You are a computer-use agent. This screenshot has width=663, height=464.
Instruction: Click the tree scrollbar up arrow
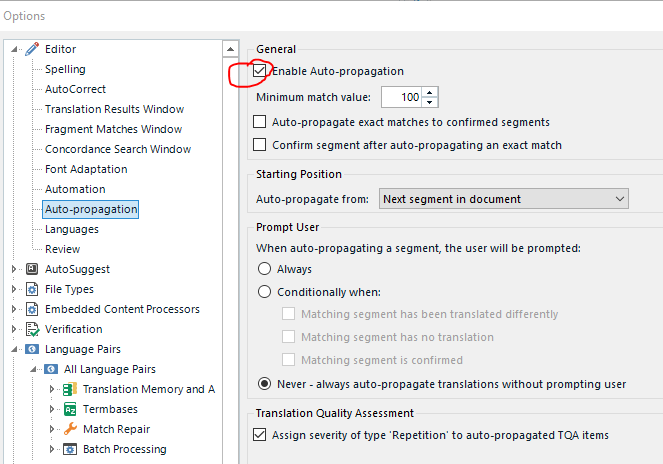pyautogui.click(x=230, y=49)
